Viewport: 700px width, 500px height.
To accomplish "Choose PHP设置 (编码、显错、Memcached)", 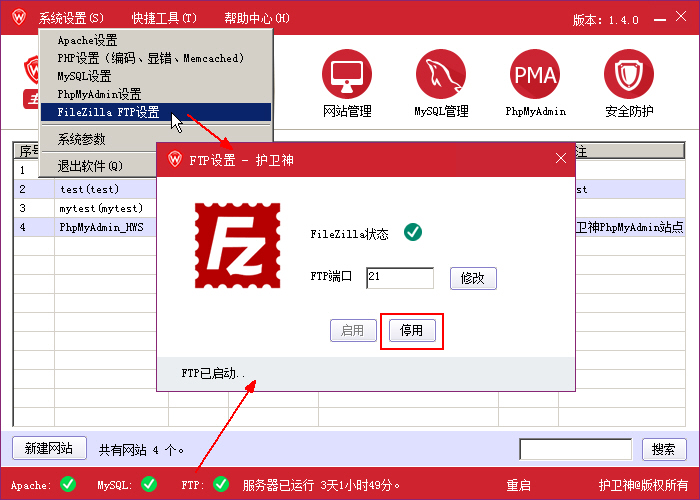I will pos(156,58).
